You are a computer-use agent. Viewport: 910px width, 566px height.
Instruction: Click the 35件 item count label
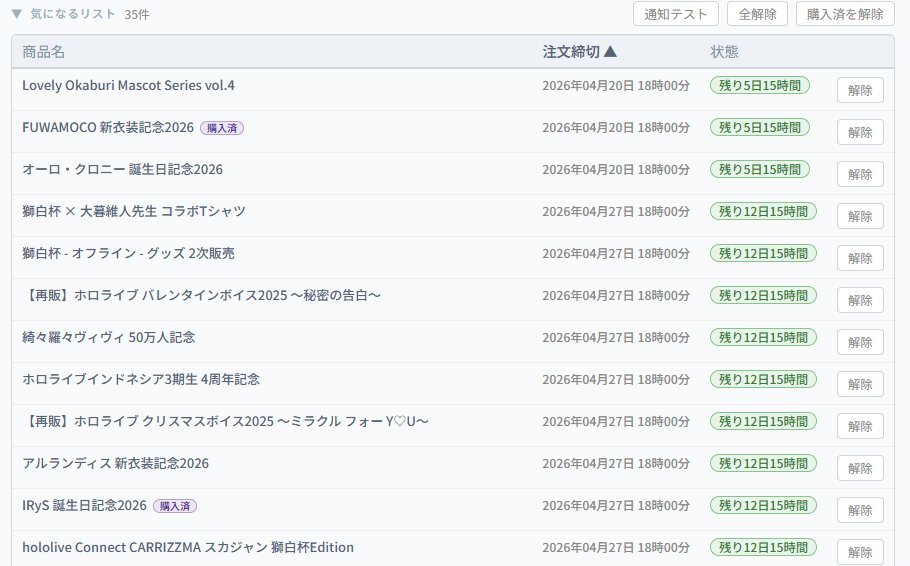(137, 15)
